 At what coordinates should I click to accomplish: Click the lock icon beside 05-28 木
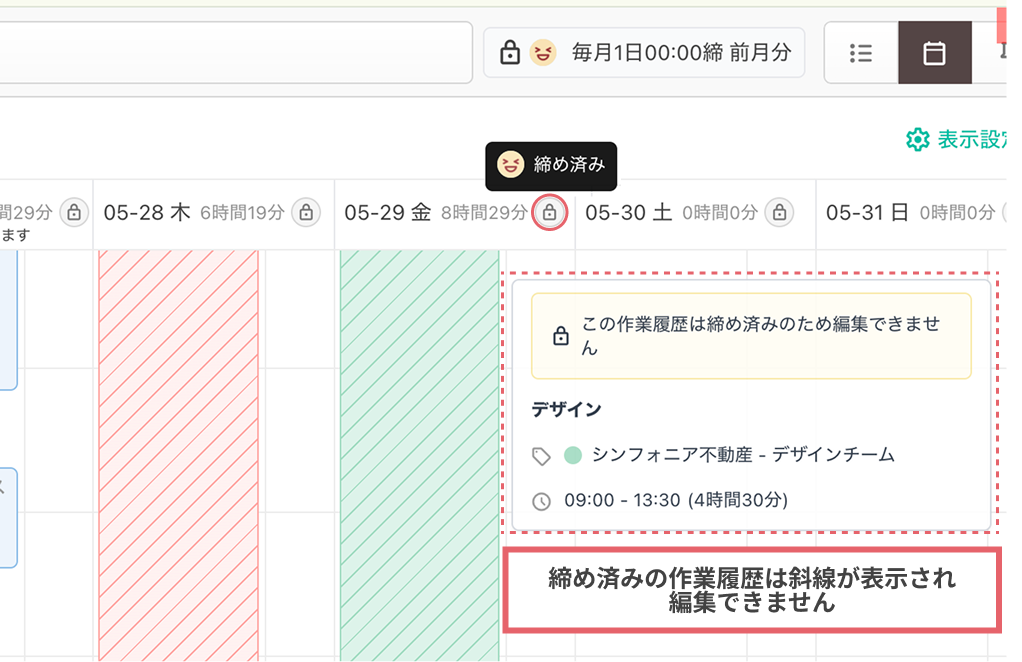point(306,212)
